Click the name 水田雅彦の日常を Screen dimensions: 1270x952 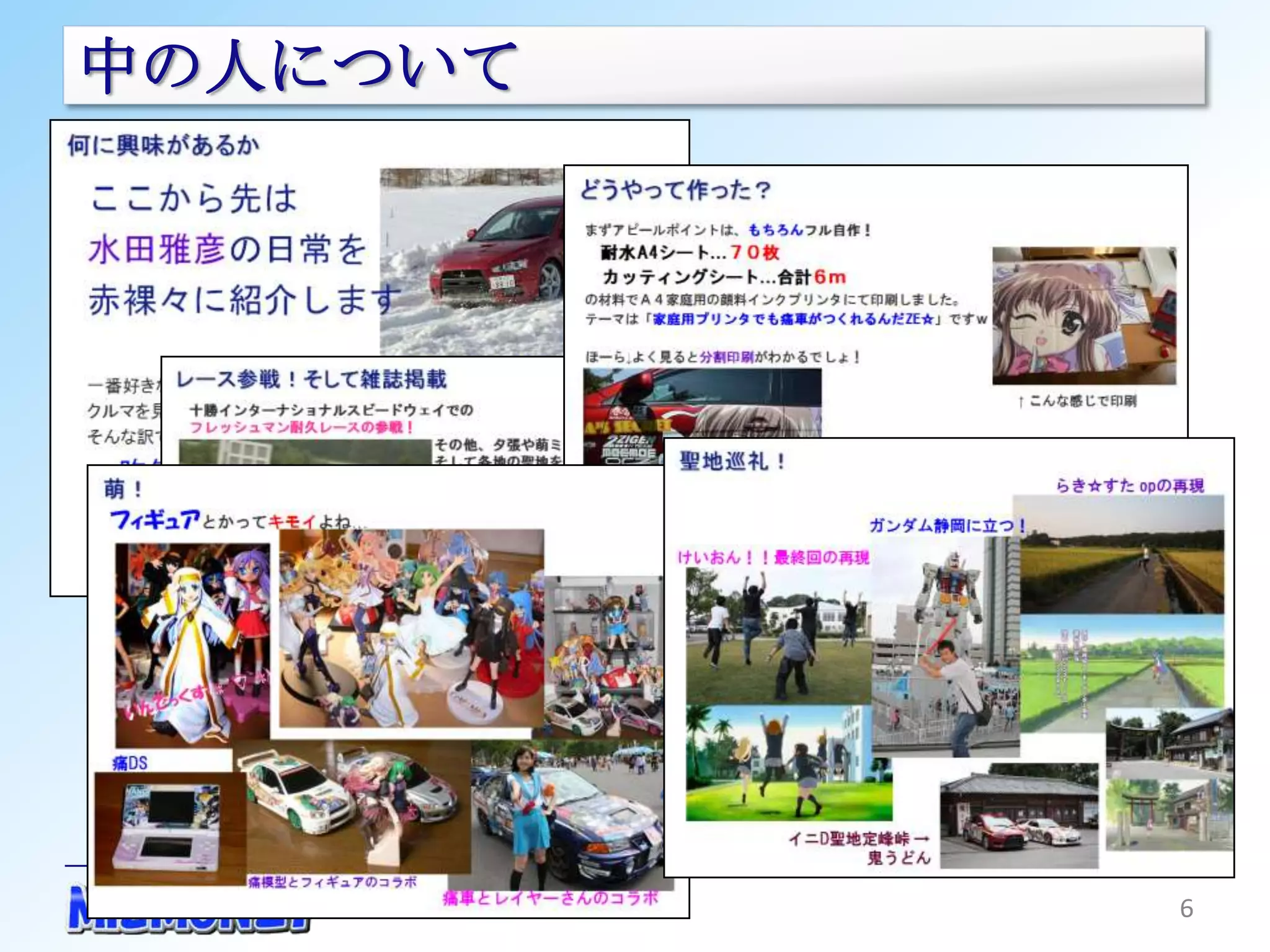[x=228, y=249]
